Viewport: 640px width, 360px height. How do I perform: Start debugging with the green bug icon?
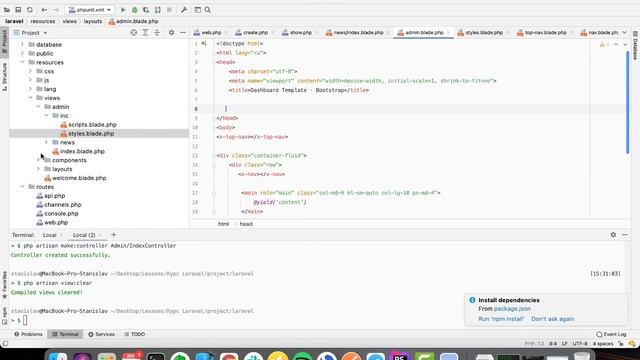point(134,10)
